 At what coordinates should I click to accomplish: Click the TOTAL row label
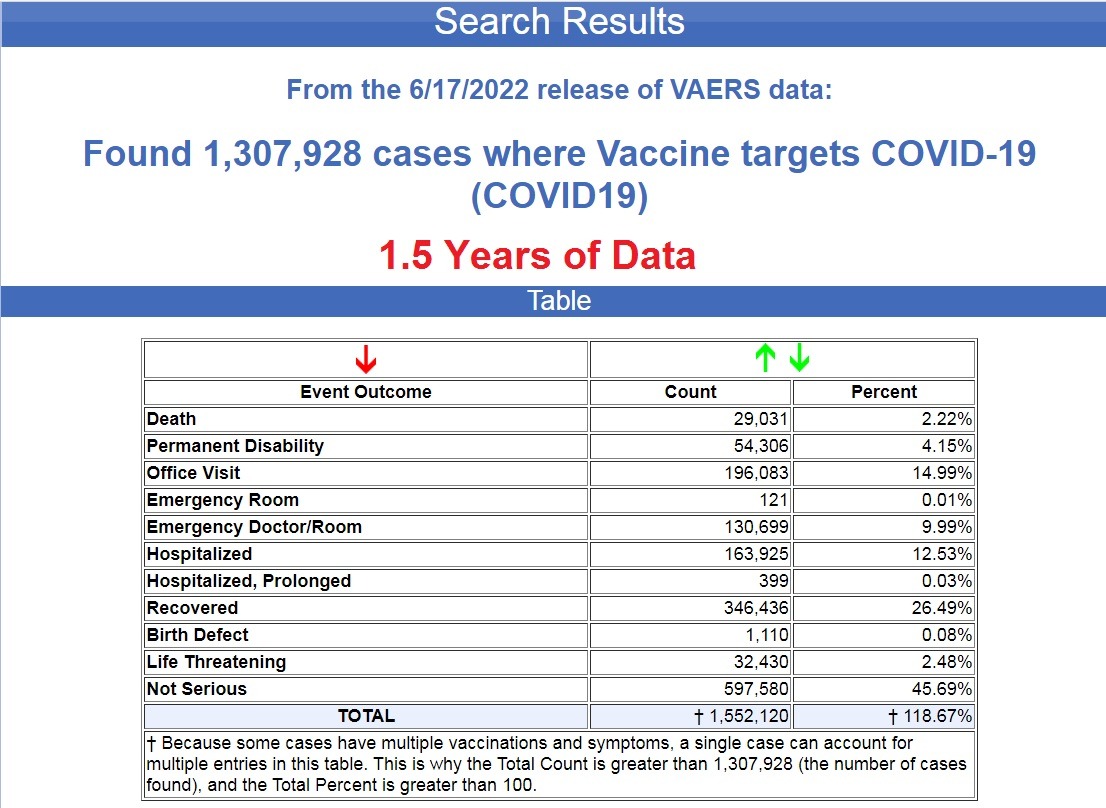coord(366,716)
